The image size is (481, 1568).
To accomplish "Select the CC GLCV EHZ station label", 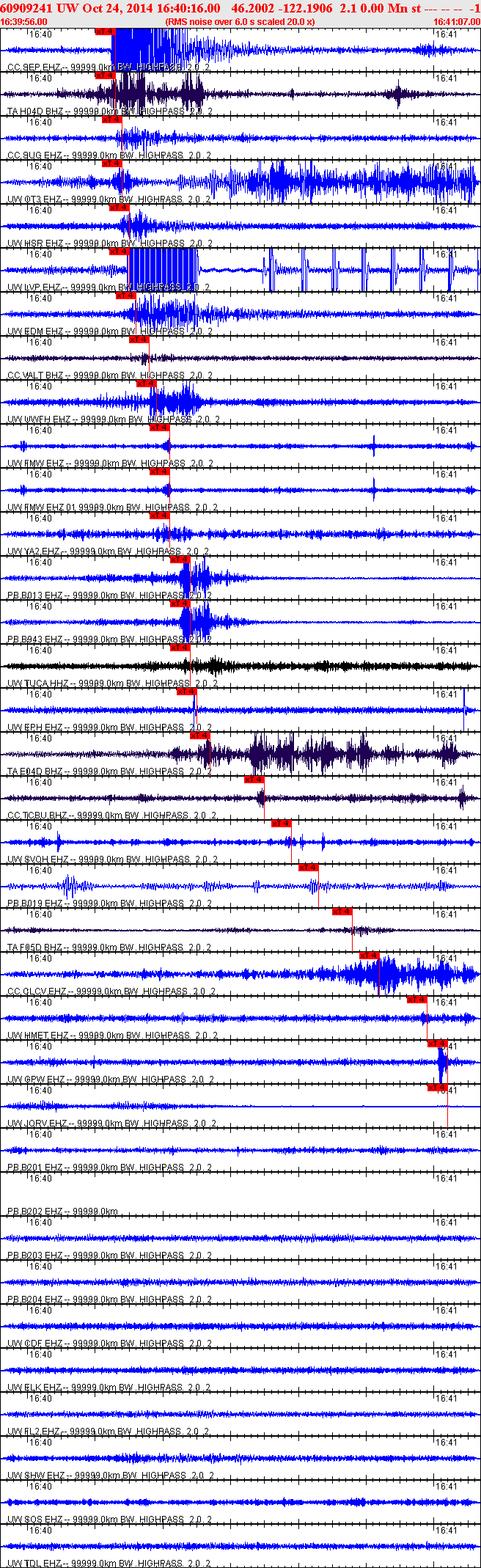I will click(111, 992).
